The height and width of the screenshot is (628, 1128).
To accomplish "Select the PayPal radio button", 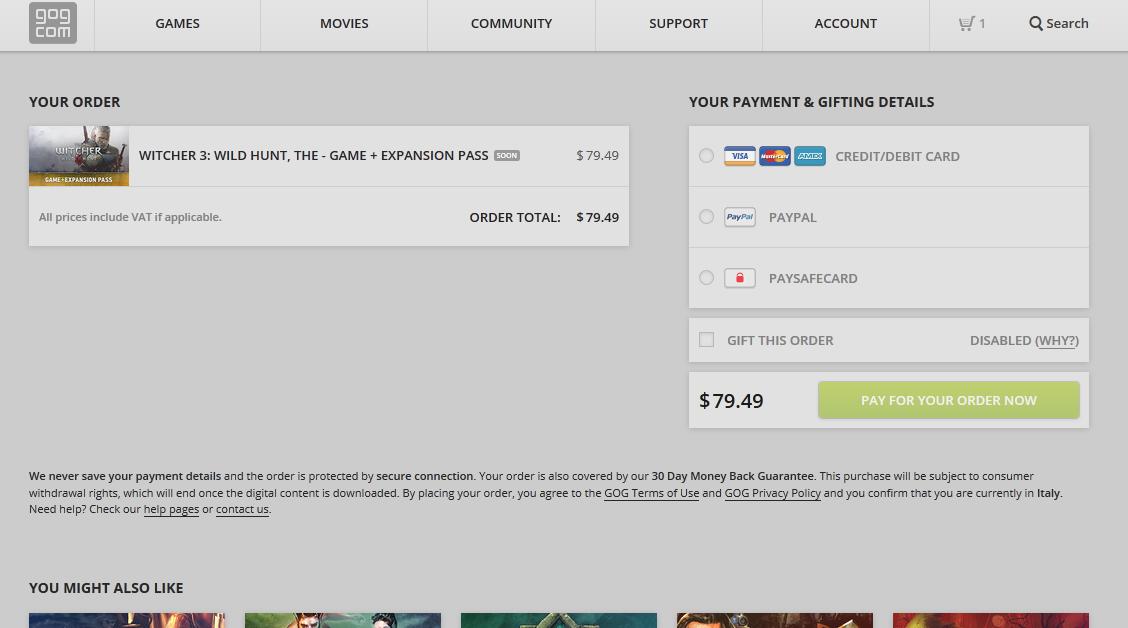I will tap(706, 217).
